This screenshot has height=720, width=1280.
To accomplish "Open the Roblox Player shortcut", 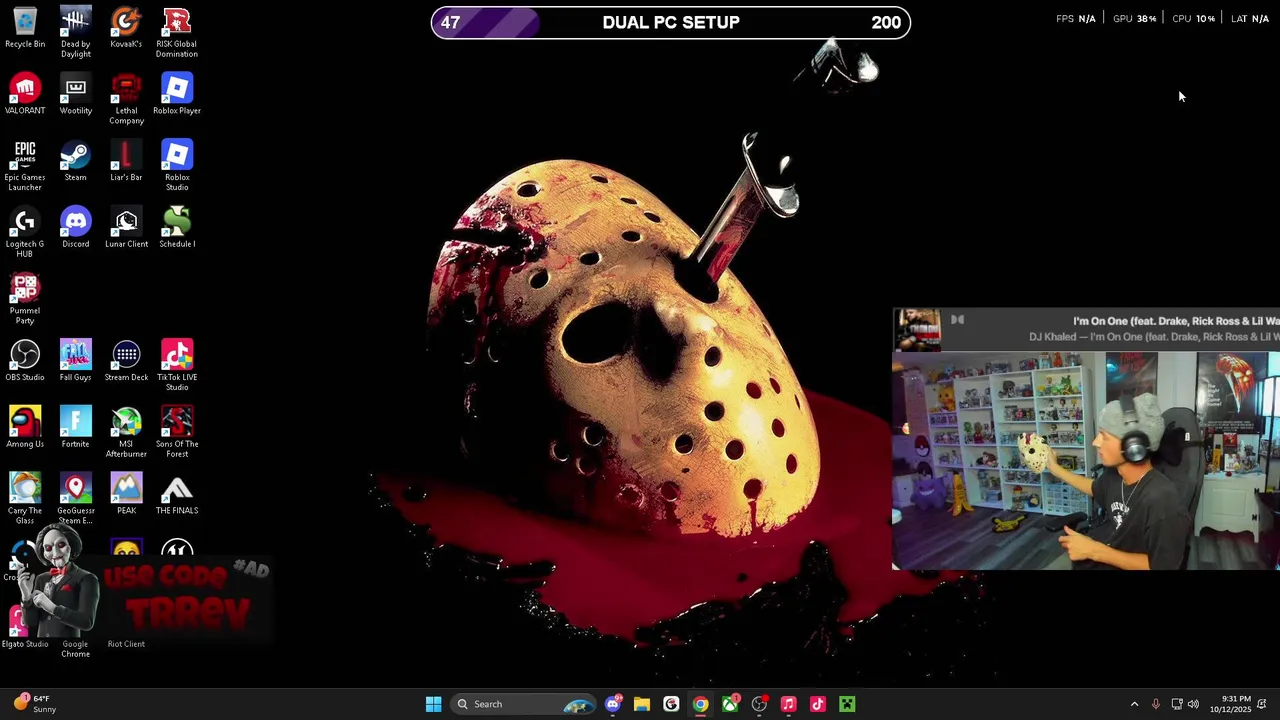I will 177,94.
